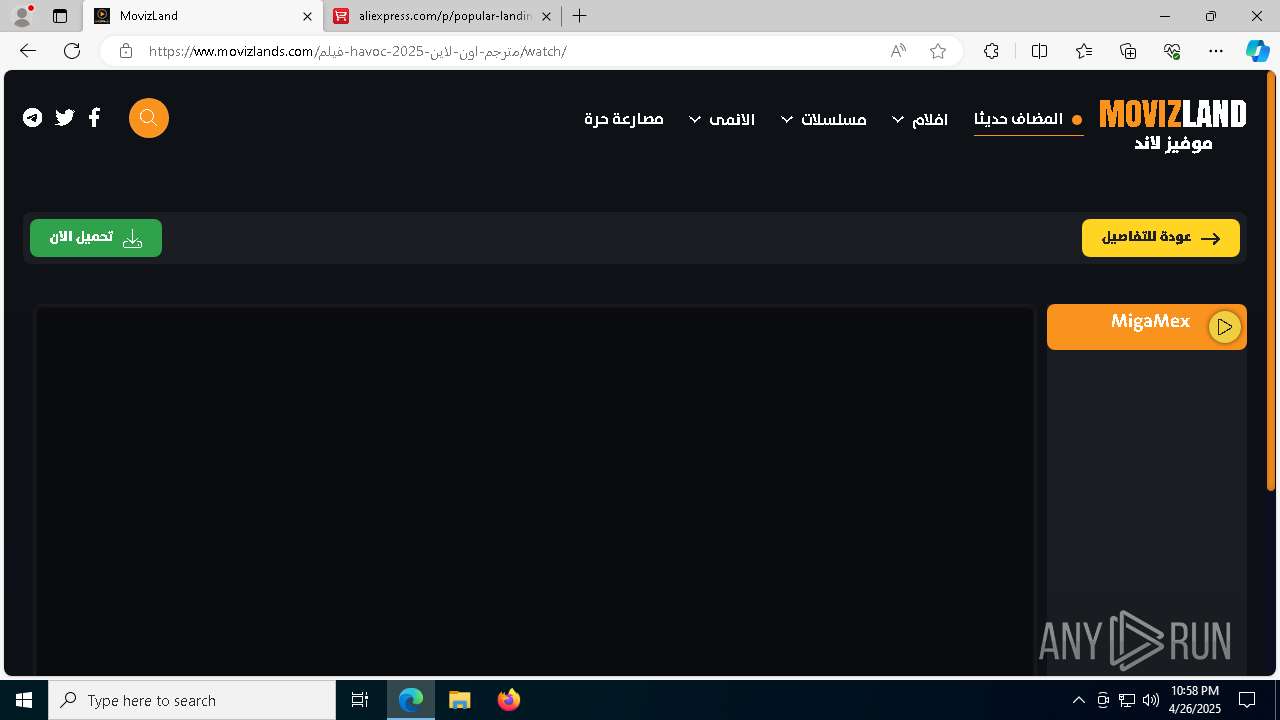1280x720 pixels.
Task: Show hidden system tray icons
Action: (x=1078, y=700)
